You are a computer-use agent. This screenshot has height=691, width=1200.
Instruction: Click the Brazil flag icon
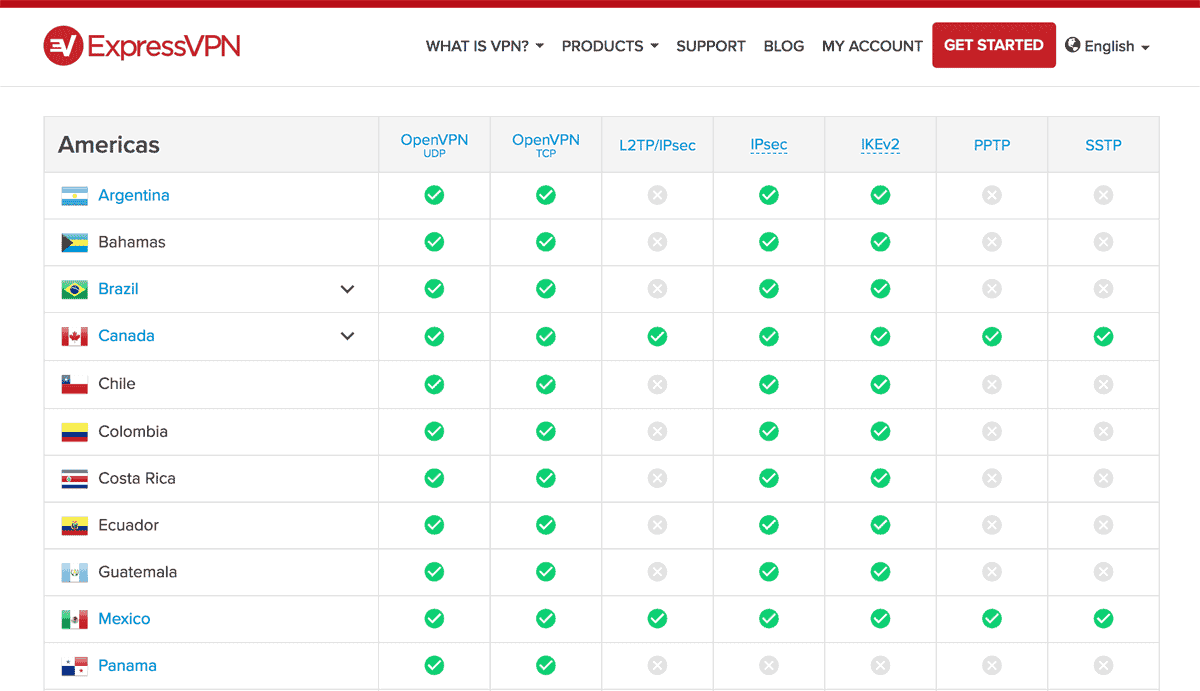pos(75,289)
